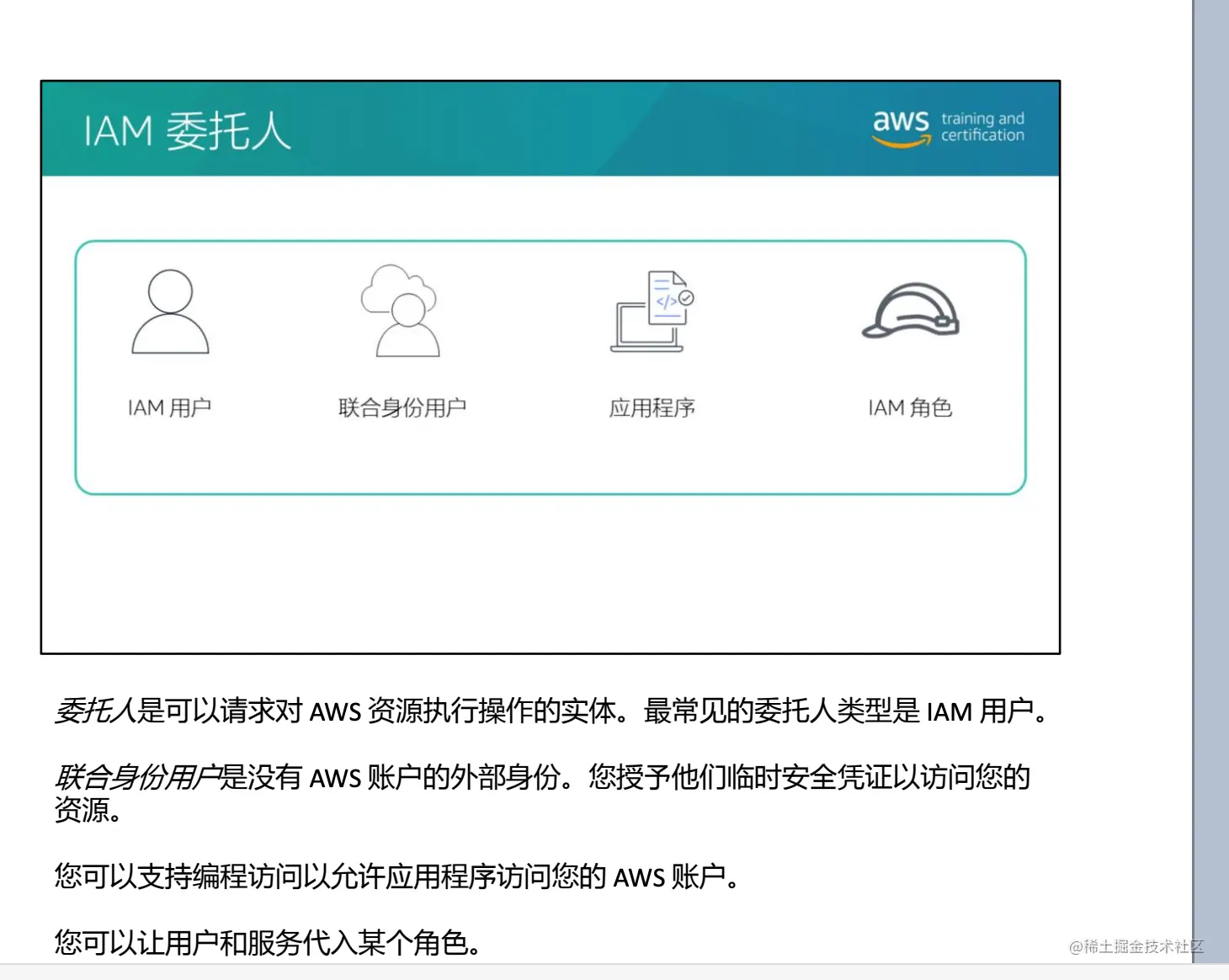Click the AWS training and certification logo
The height and width of the screenshot is (980, 1229).
click(x=948, y=129)
